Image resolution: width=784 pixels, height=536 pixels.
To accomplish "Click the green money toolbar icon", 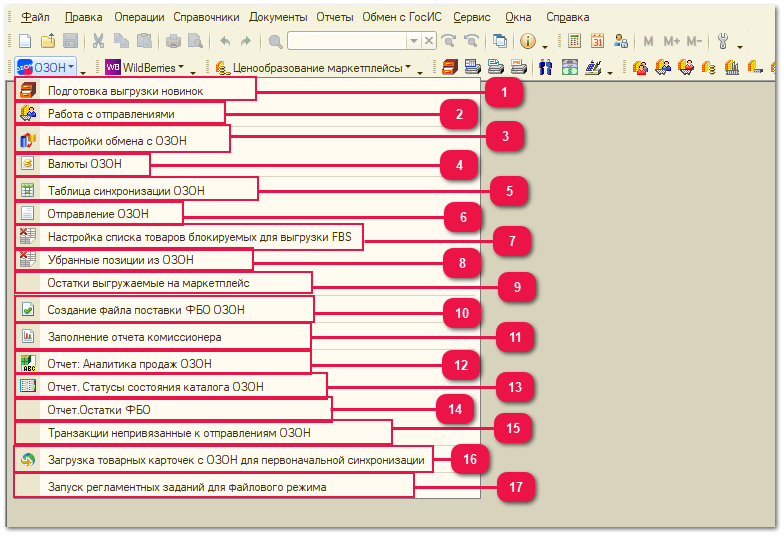I will [570, 68].
